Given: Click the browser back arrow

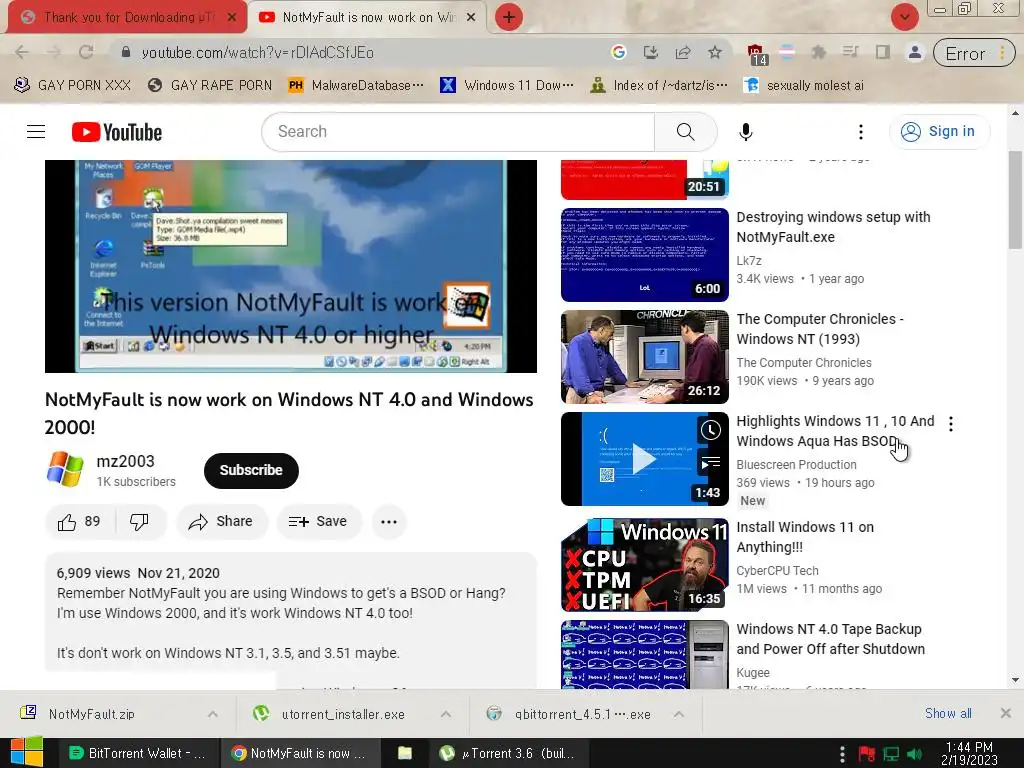Looking at the screenshot, I should point(22,52).
